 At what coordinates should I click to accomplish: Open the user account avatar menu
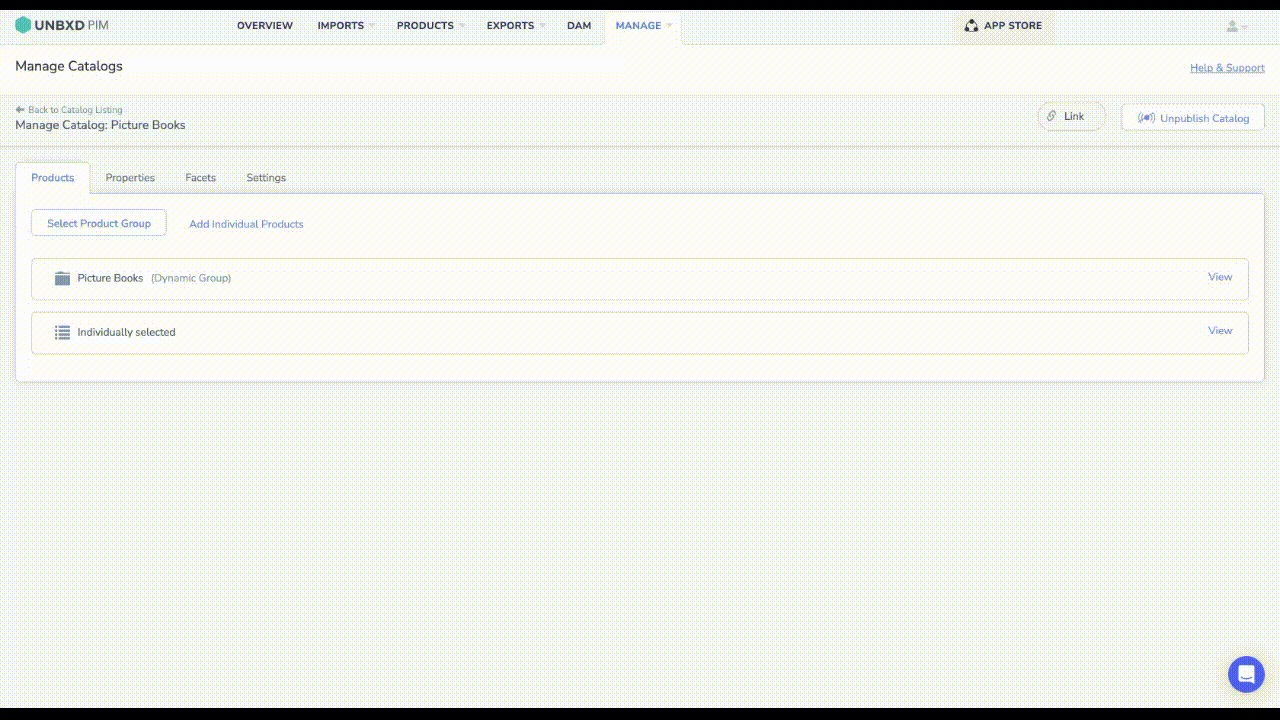[1236, 26]
